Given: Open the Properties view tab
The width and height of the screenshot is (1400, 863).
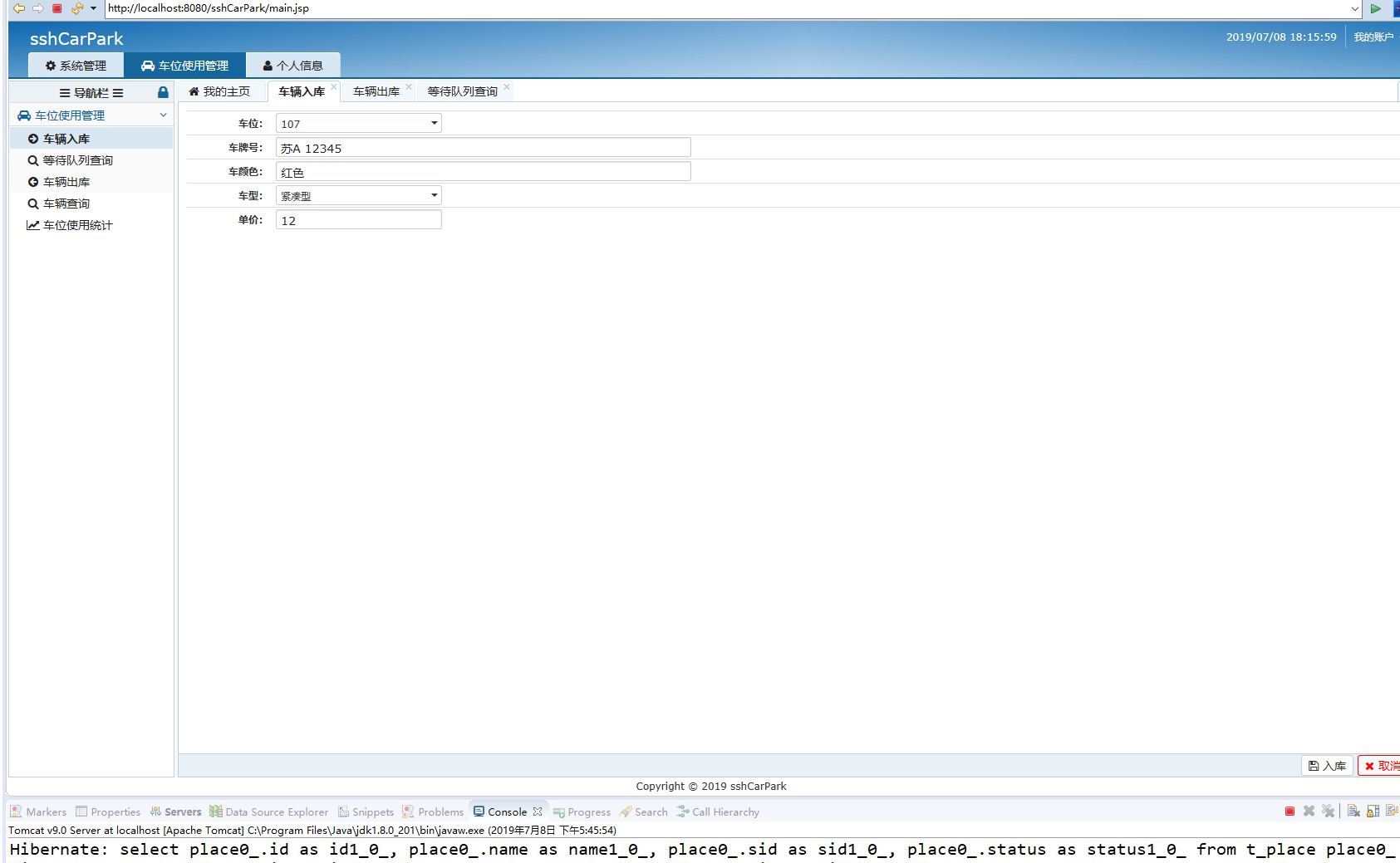Looking at the screenshot, I should (108, 812).
